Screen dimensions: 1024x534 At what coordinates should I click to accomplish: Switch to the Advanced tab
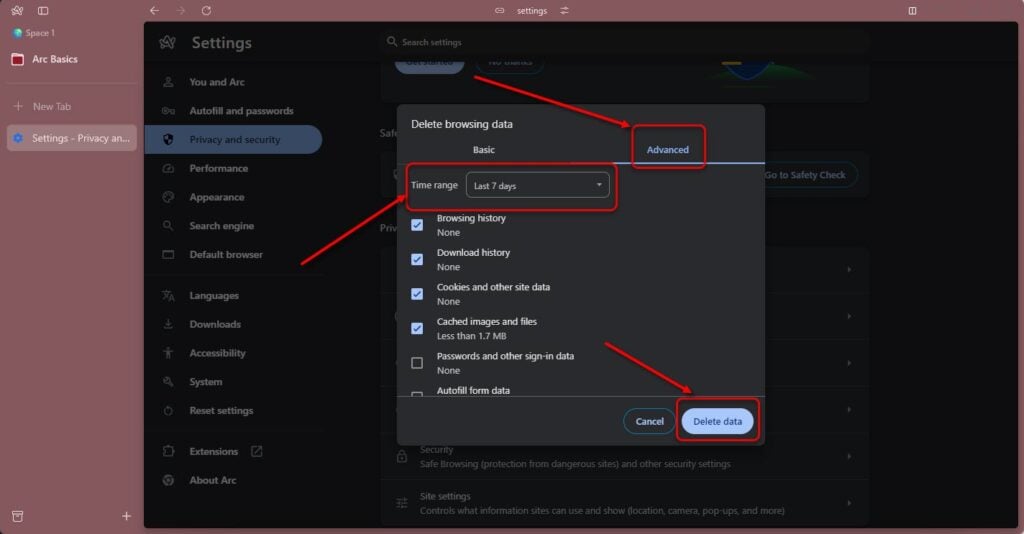pyautogui.click(x=667, y=149)
